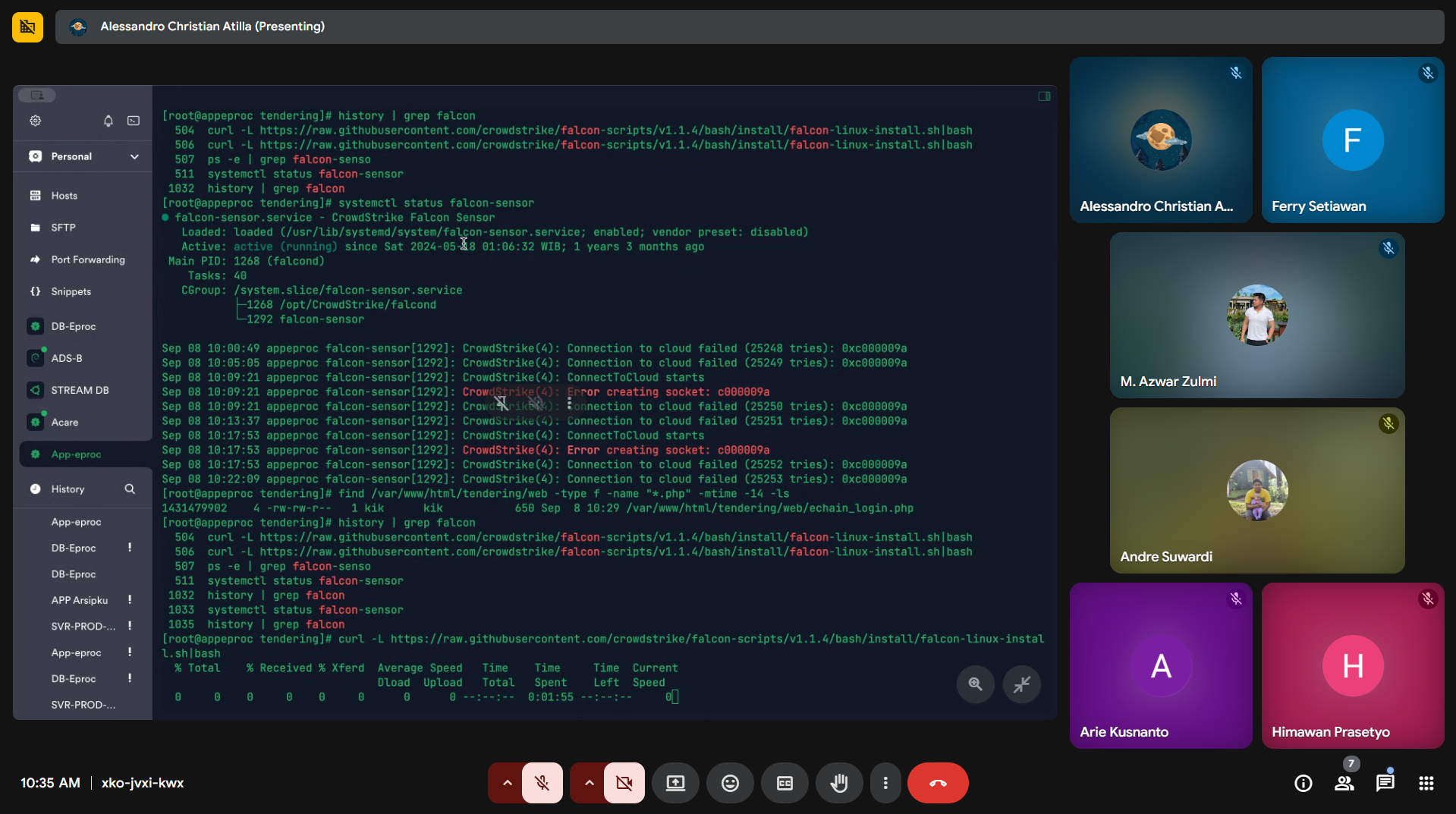Expand video settings chevron beside camera
The image size is (1456, 814).
click(589, 783)
